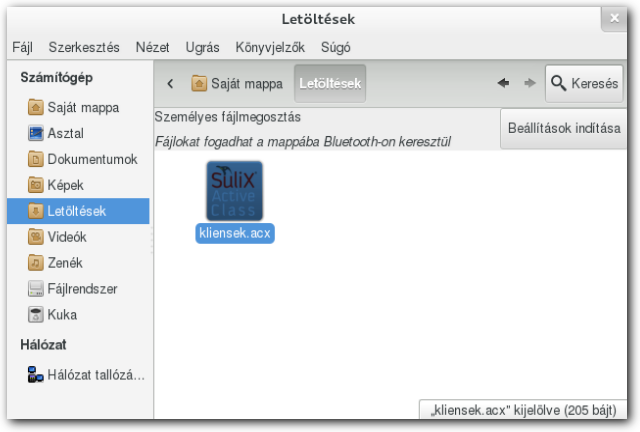Click the Képek folder icon

pos(36,185)
